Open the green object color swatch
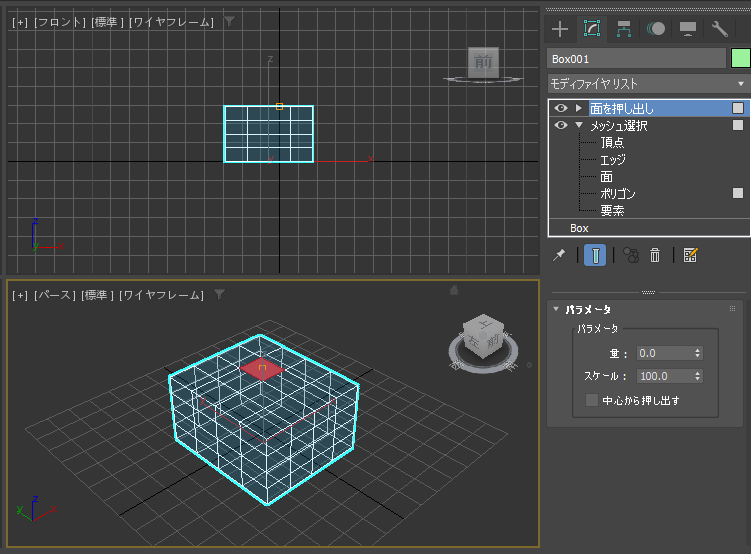This screenshot has height=554, width=751. 740,59
